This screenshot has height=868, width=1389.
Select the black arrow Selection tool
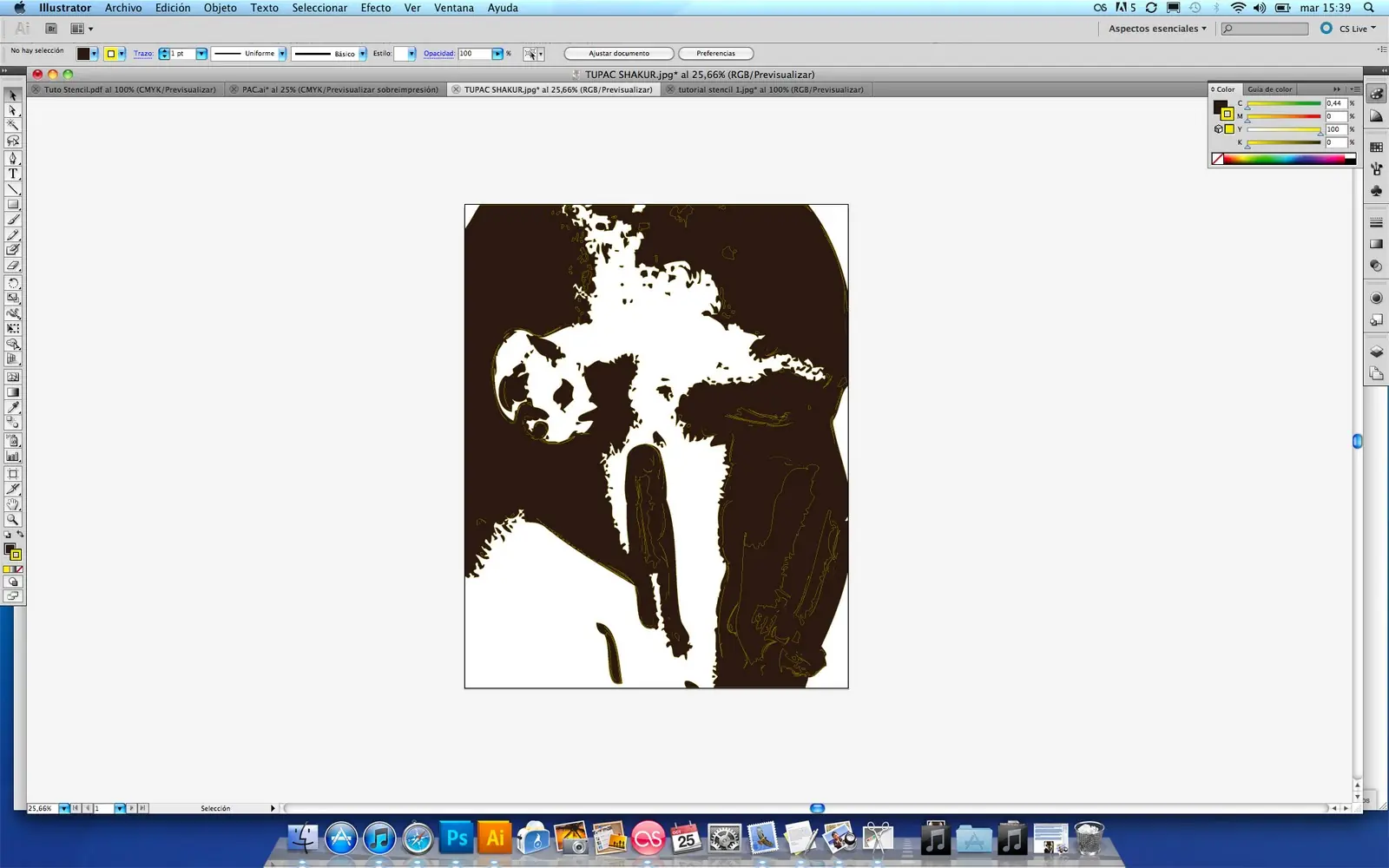pyautogui.click(x=13, y=95)
